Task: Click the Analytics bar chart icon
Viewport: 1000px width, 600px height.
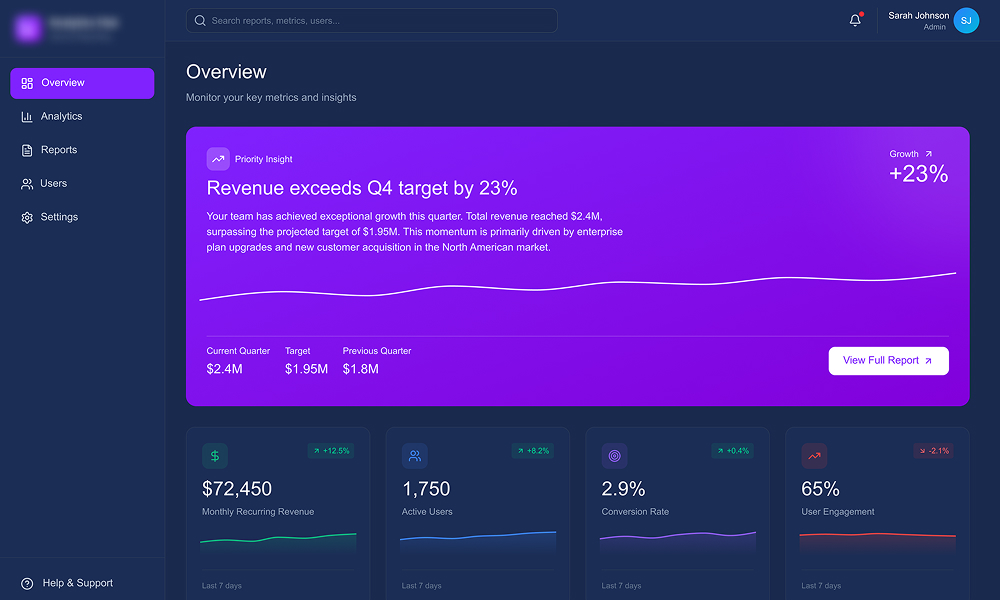Action: tap(25, 116)
